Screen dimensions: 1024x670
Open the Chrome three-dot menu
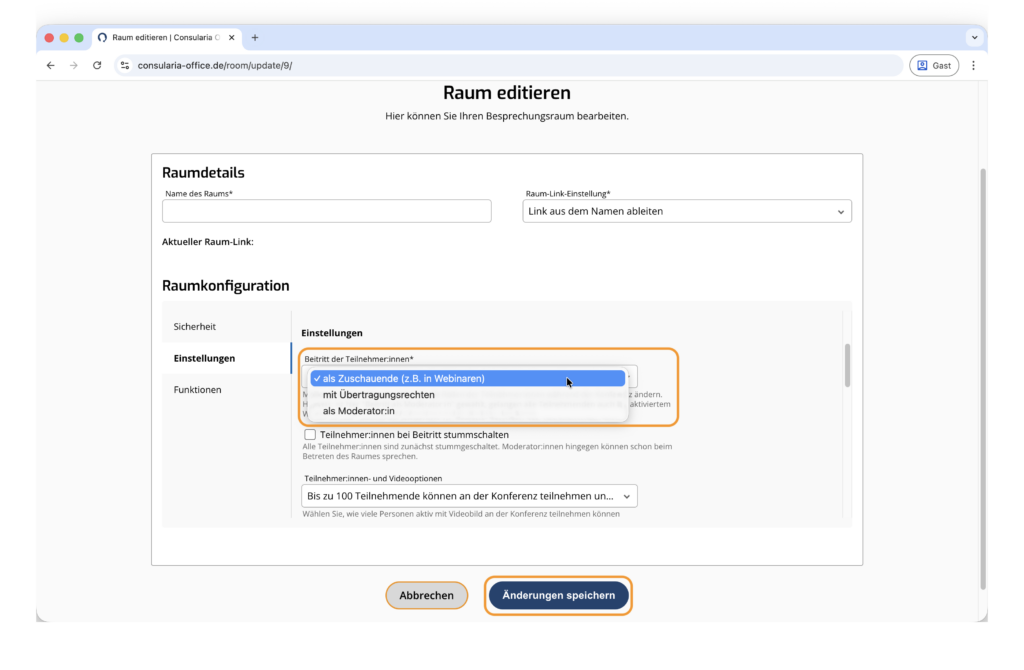[x=973, y=65]
